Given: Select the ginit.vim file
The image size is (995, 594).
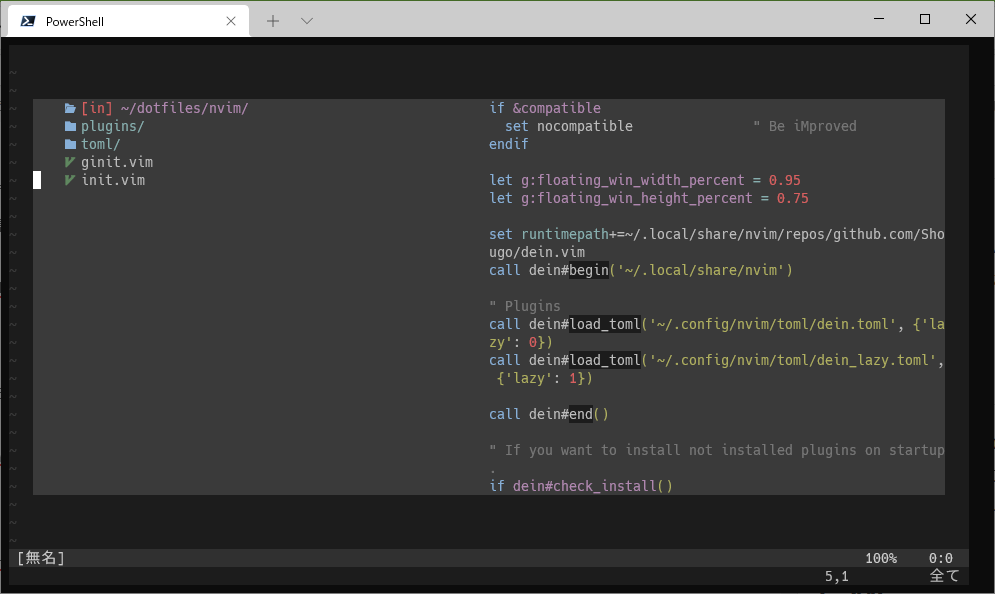Looking at the screenshot, I should point(117,162).
